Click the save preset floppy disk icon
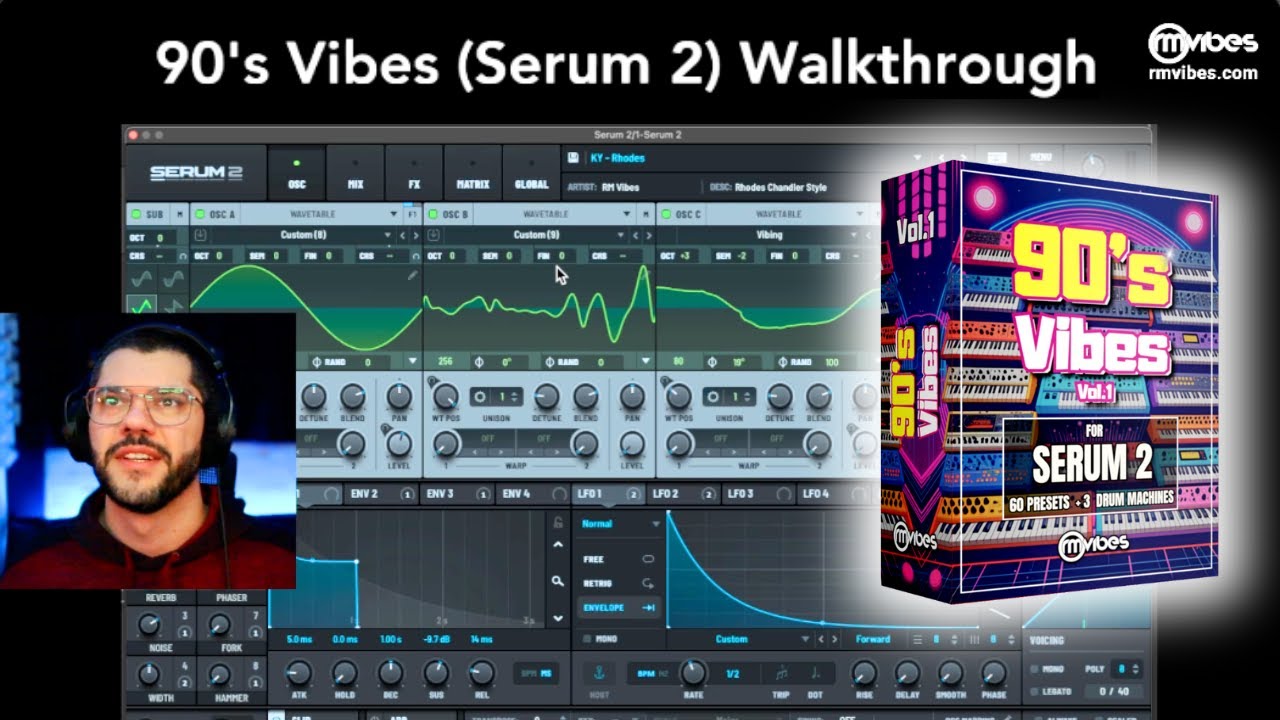Image resolution: width=1280 pixels, height=720 pixels. point(573,158)
